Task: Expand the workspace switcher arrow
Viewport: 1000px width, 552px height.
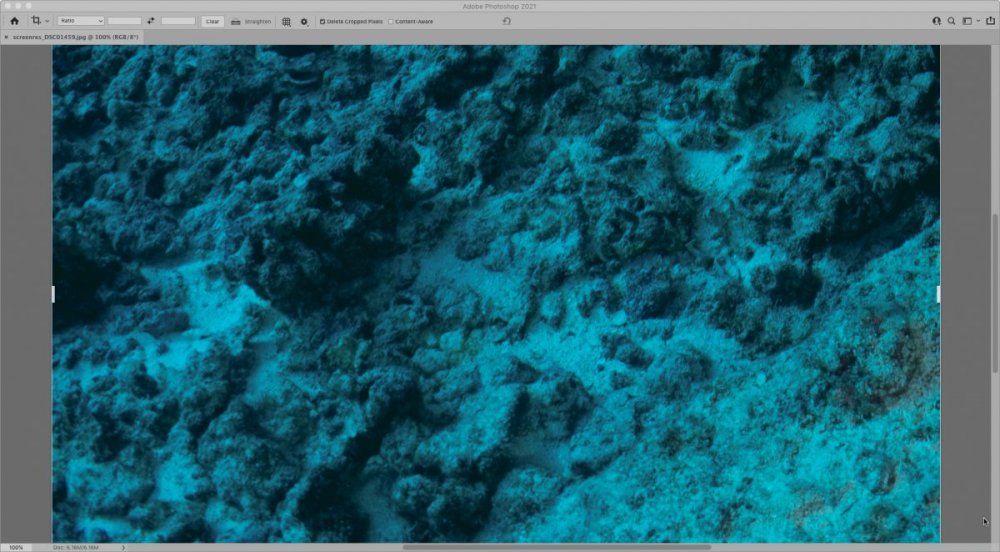Action: click(978, 21)
